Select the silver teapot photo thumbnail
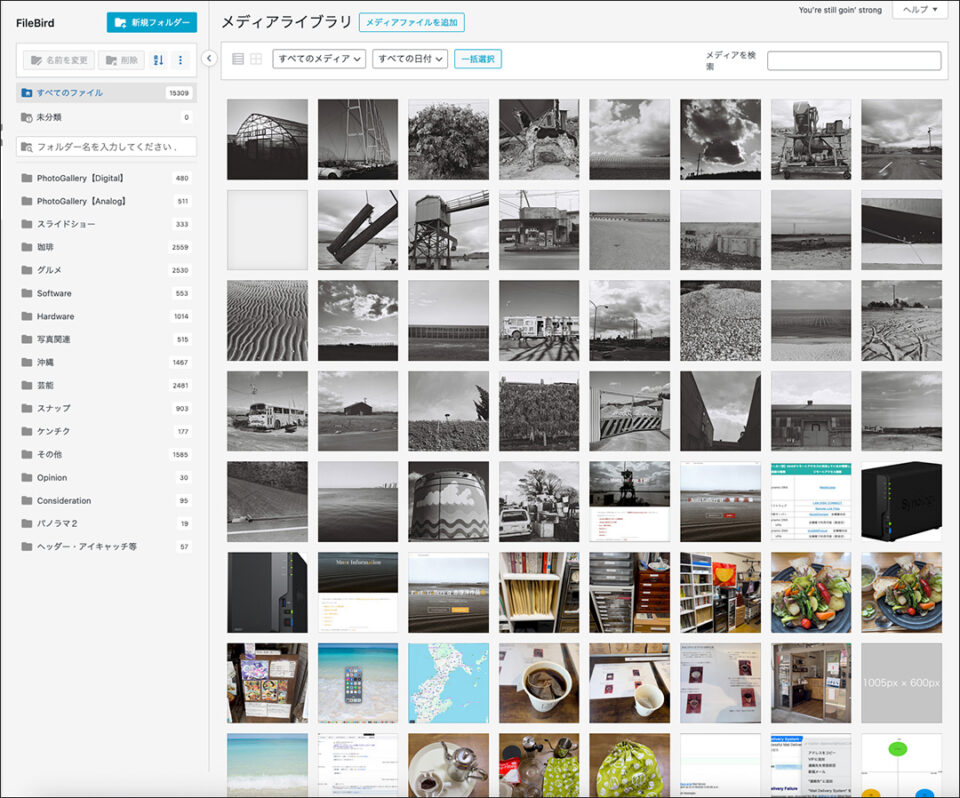The height and width of the screenshot is (798, 960). (449, 766)
